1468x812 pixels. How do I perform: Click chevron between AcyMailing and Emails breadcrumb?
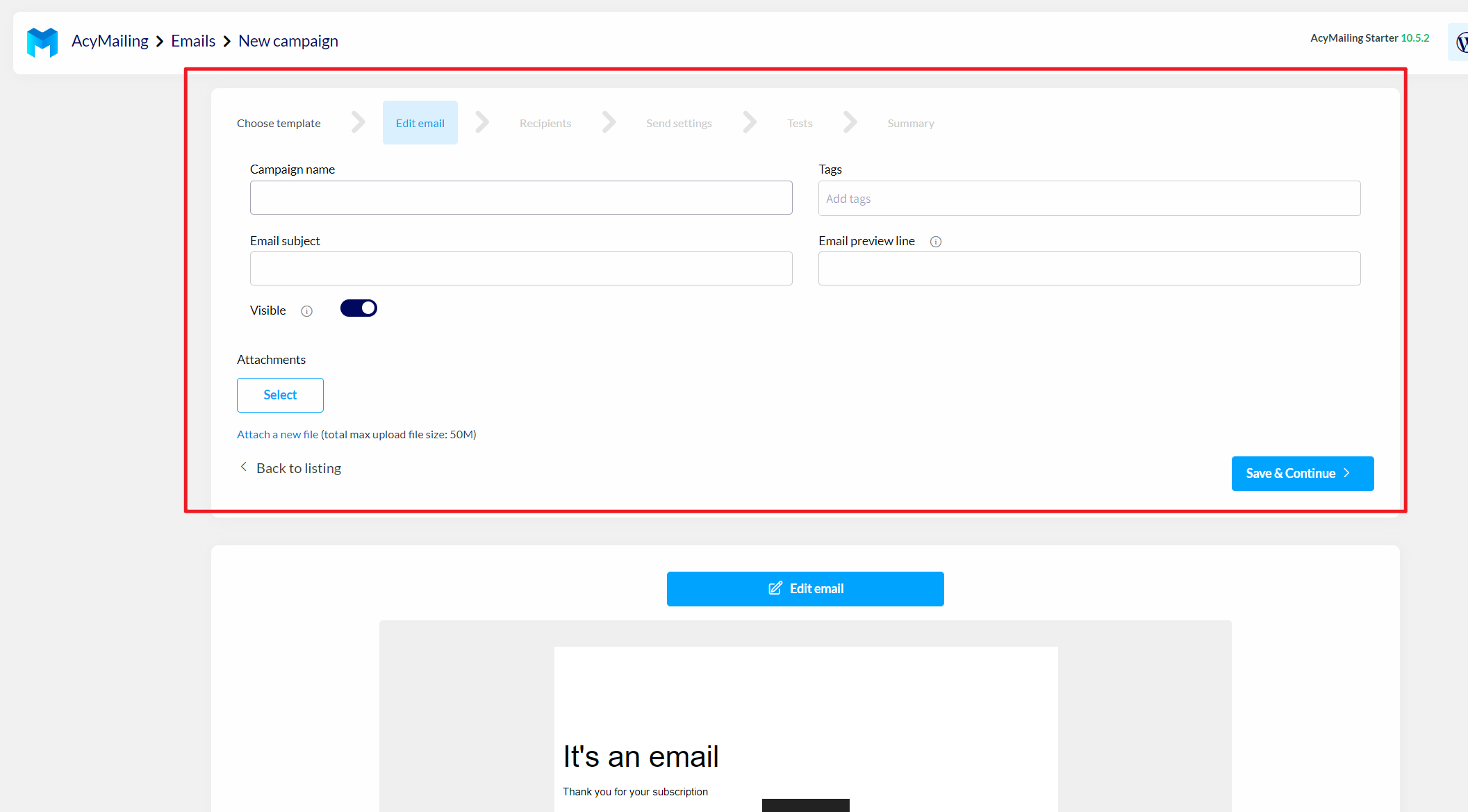(x=160, y=42)
